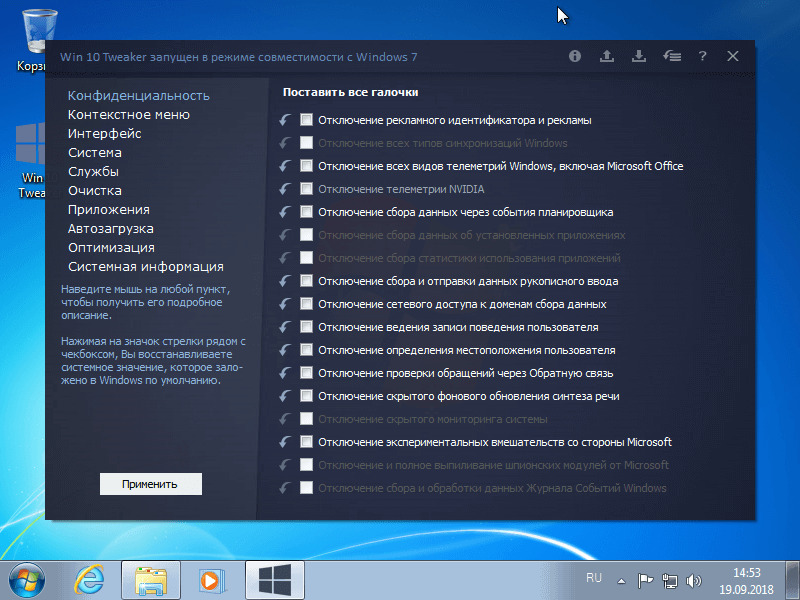Restore default for user location detection
This screenshot has height=600, width=800.
click(x=285, y=349)
